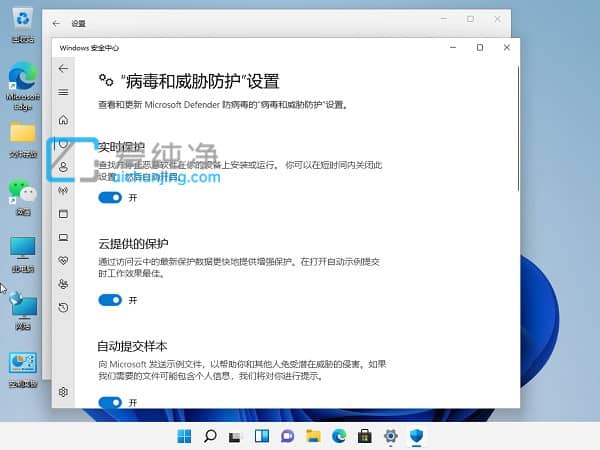Turn off the 自动提交样本 toggle
Screen dimensions: 600x450
(x=110, y=402)
